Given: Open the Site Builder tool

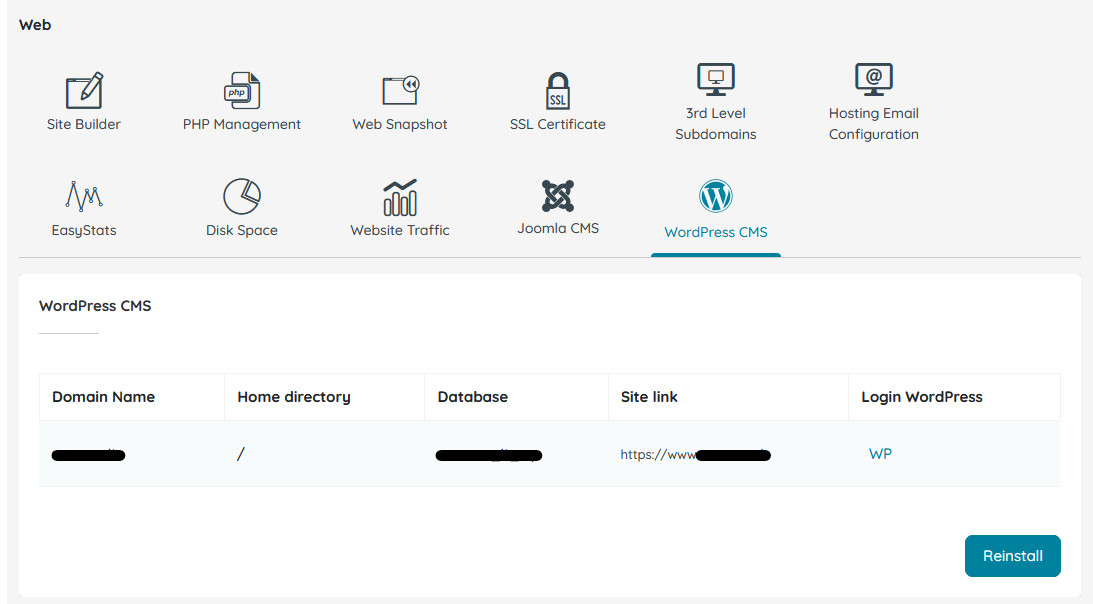Looking at the screenshot, I should (84, 95).
